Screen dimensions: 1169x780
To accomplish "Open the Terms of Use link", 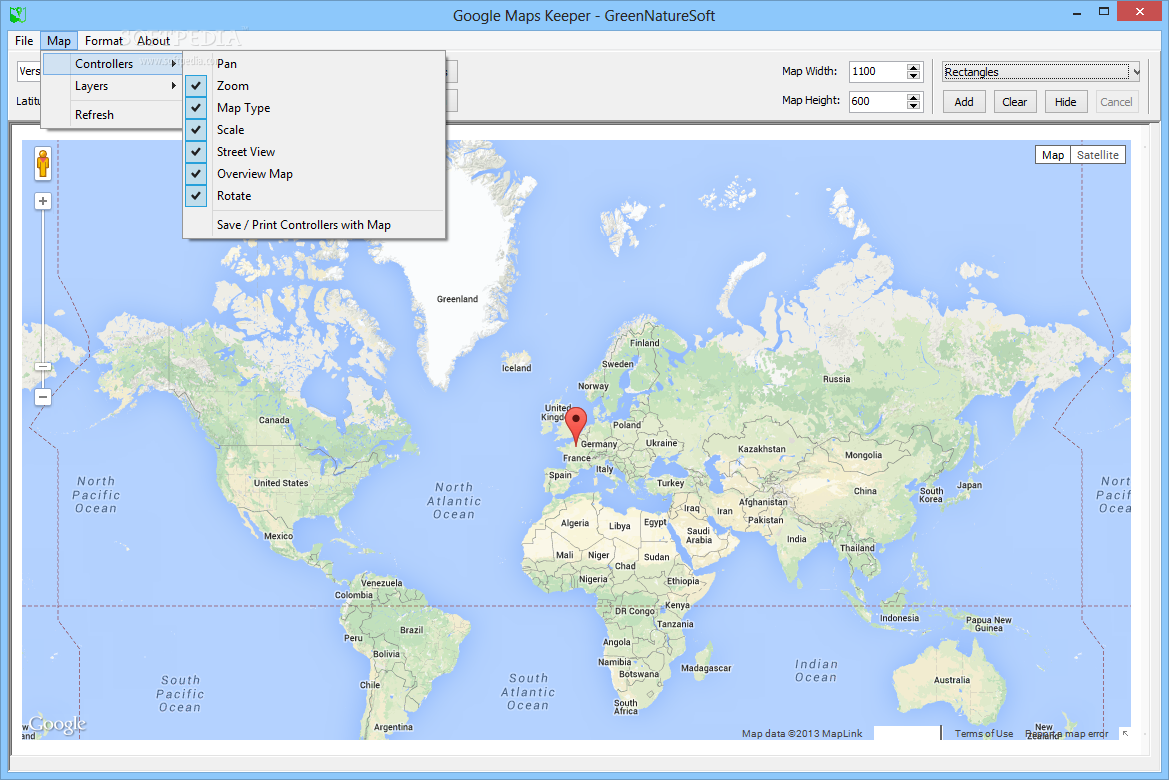I will coord(983,734).
